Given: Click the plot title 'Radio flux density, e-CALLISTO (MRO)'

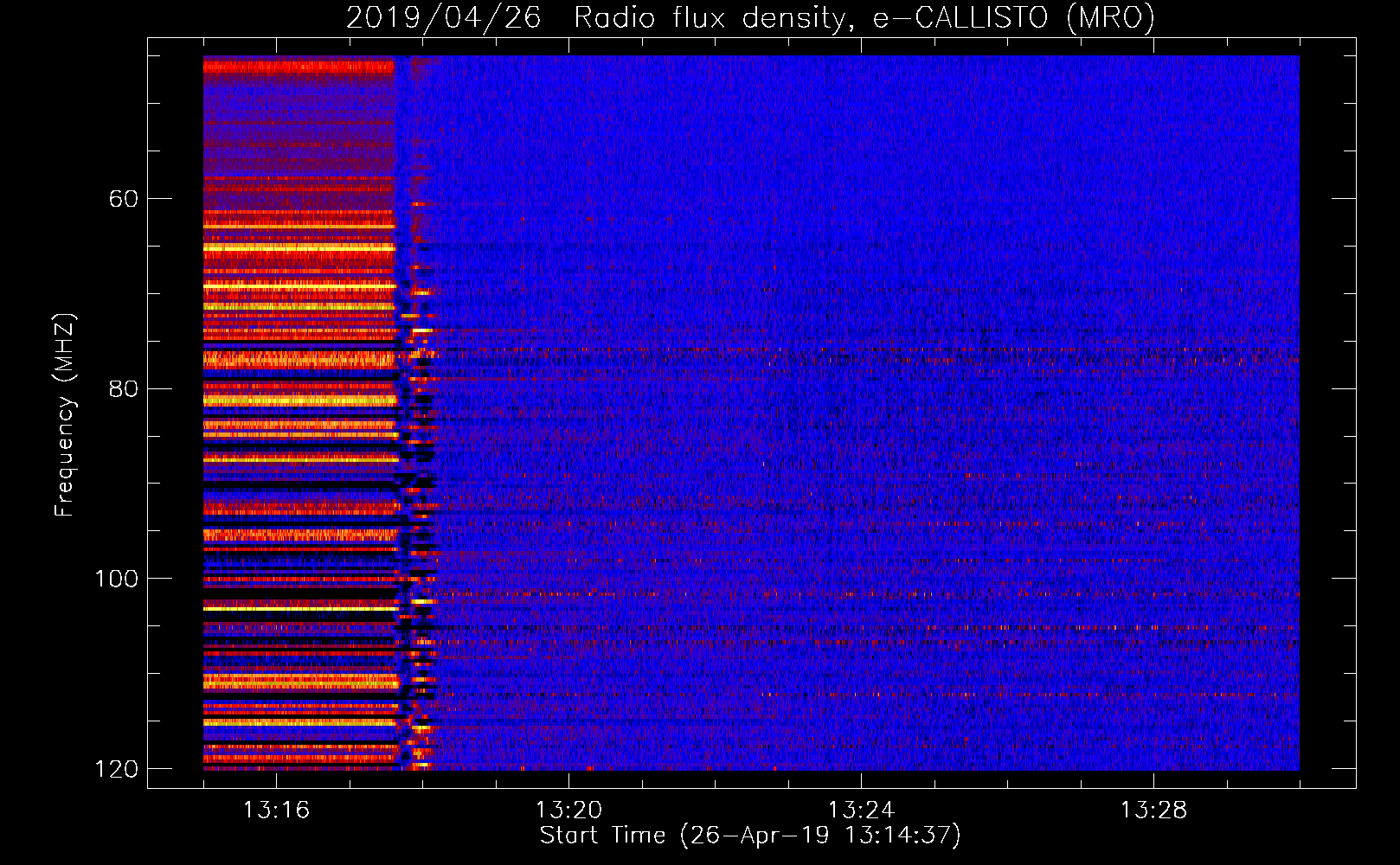Looking at the screenshot, I should coord(864,17).
